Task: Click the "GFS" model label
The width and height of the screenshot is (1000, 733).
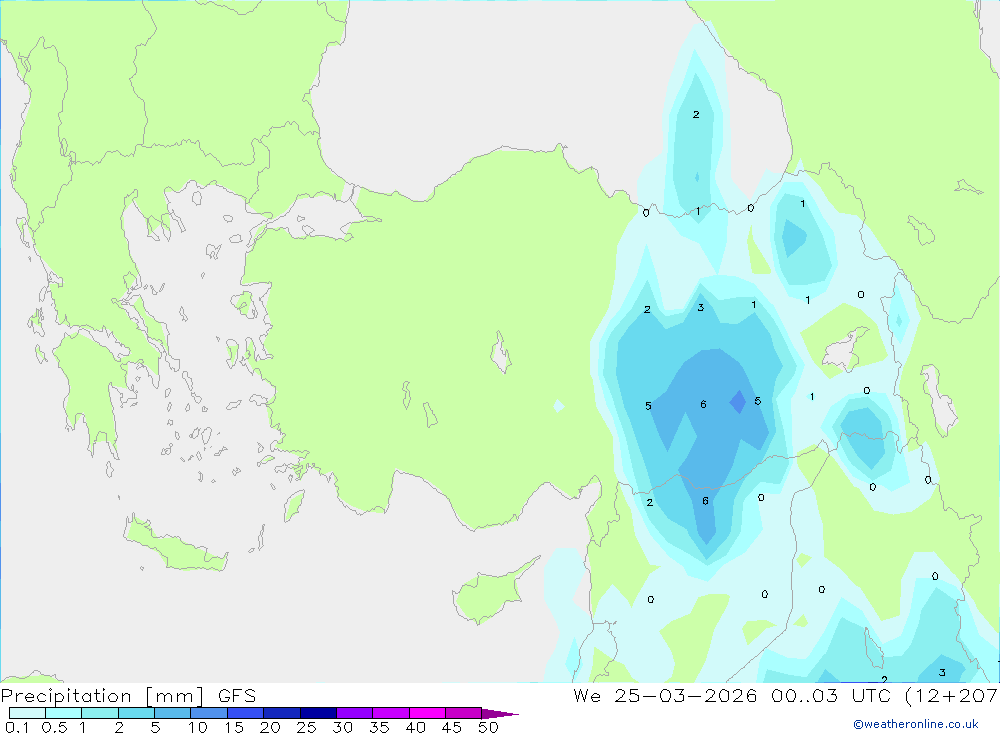Action: (237, 695)
